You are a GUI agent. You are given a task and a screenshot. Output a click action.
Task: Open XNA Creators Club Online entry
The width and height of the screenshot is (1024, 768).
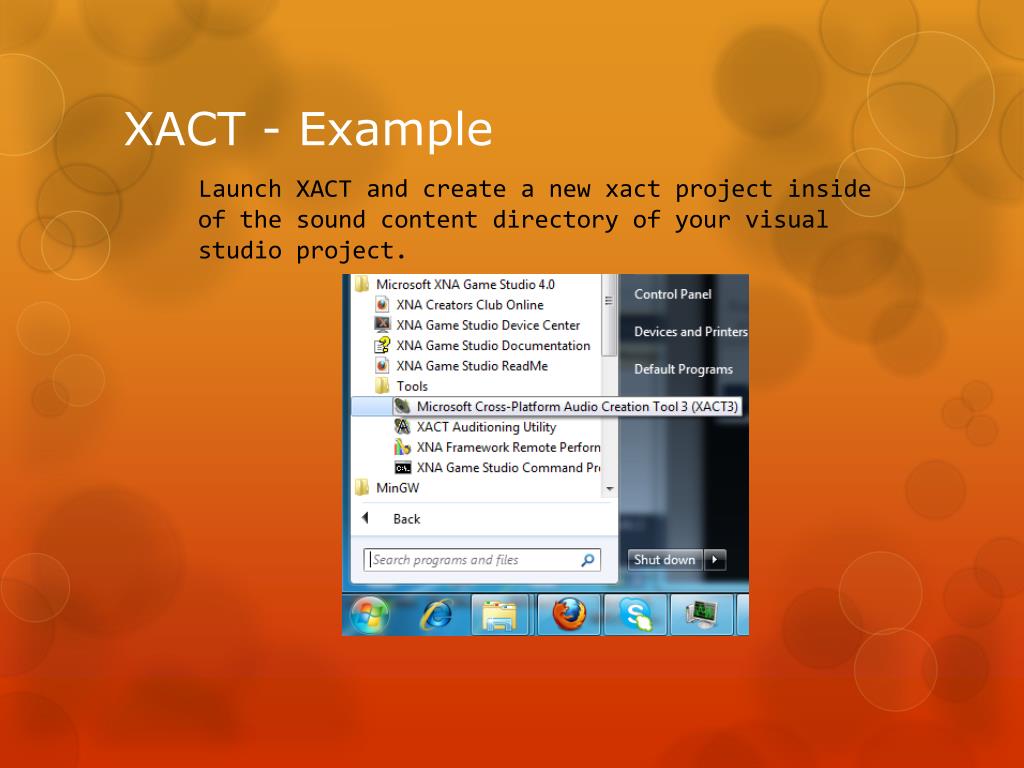click(x=470, y=304)
